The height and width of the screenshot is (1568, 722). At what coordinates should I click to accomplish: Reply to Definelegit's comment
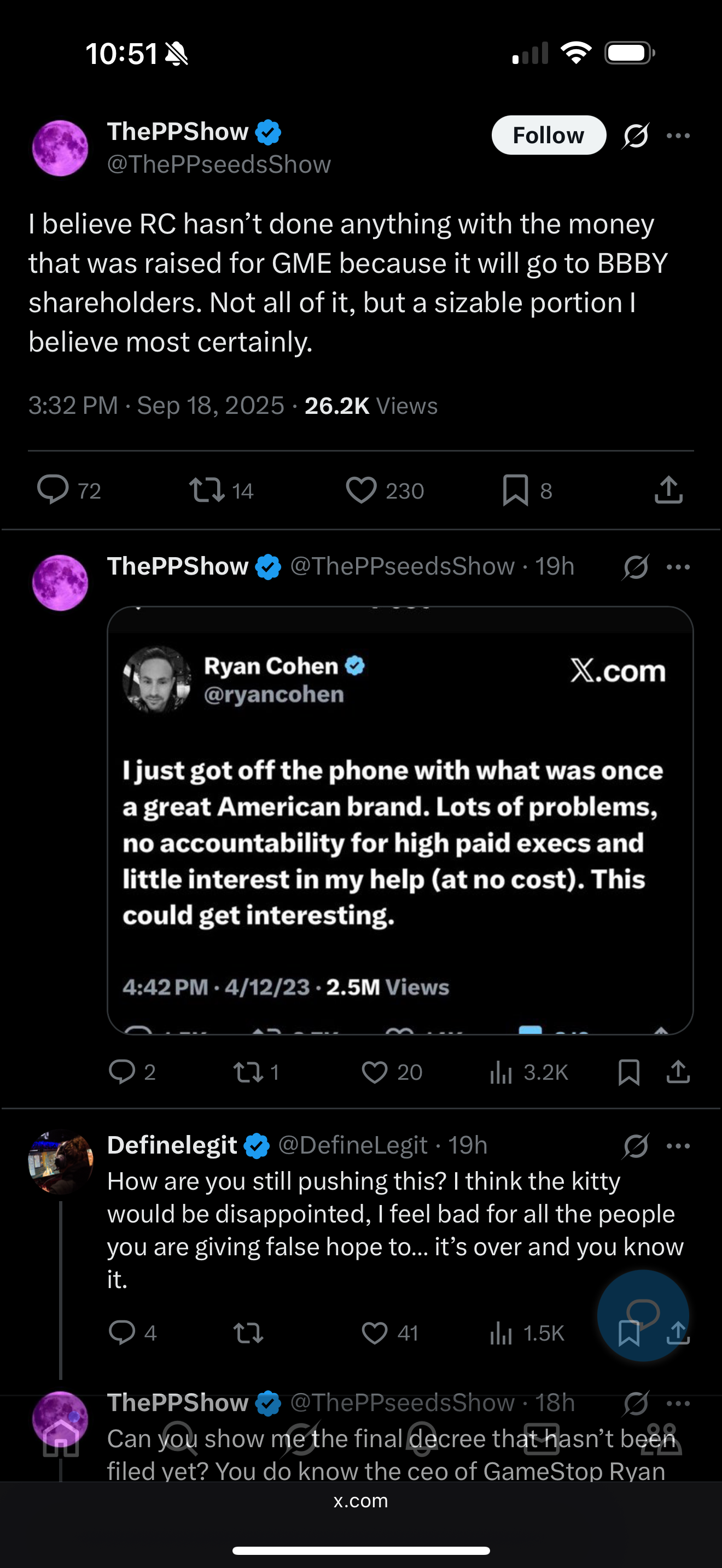click(x=122, y=1333)
